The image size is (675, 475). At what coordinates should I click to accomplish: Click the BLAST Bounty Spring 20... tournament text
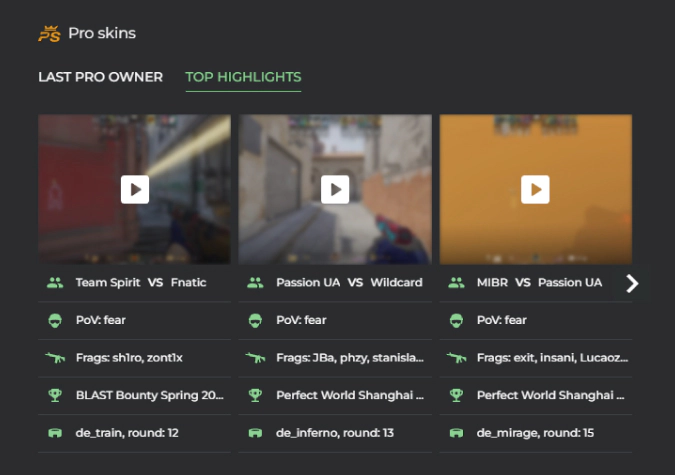point(150,395)
